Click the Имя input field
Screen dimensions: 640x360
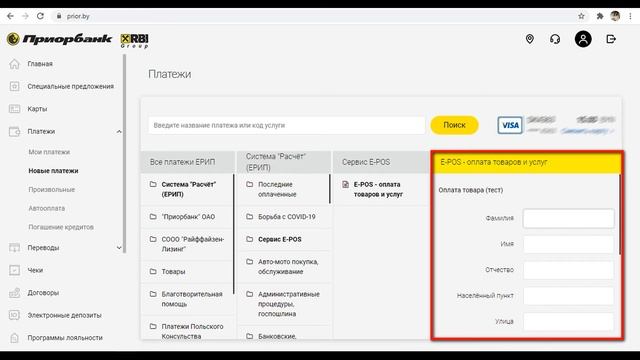pos(568,244)
